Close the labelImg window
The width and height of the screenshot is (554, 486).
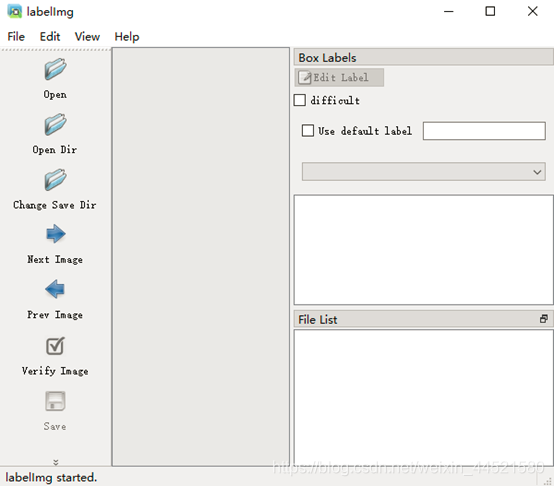532,11
